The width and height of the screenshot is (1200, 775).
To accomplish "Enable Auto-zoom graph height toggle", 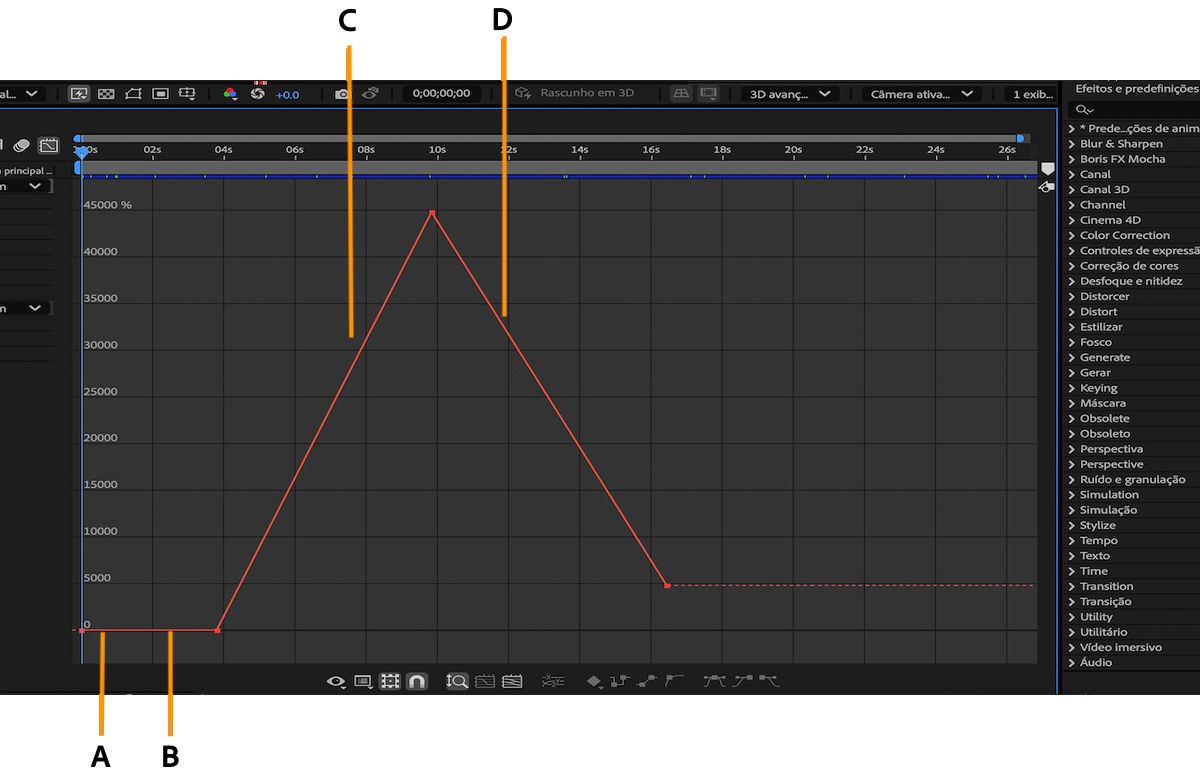I will tap(457, 680).
